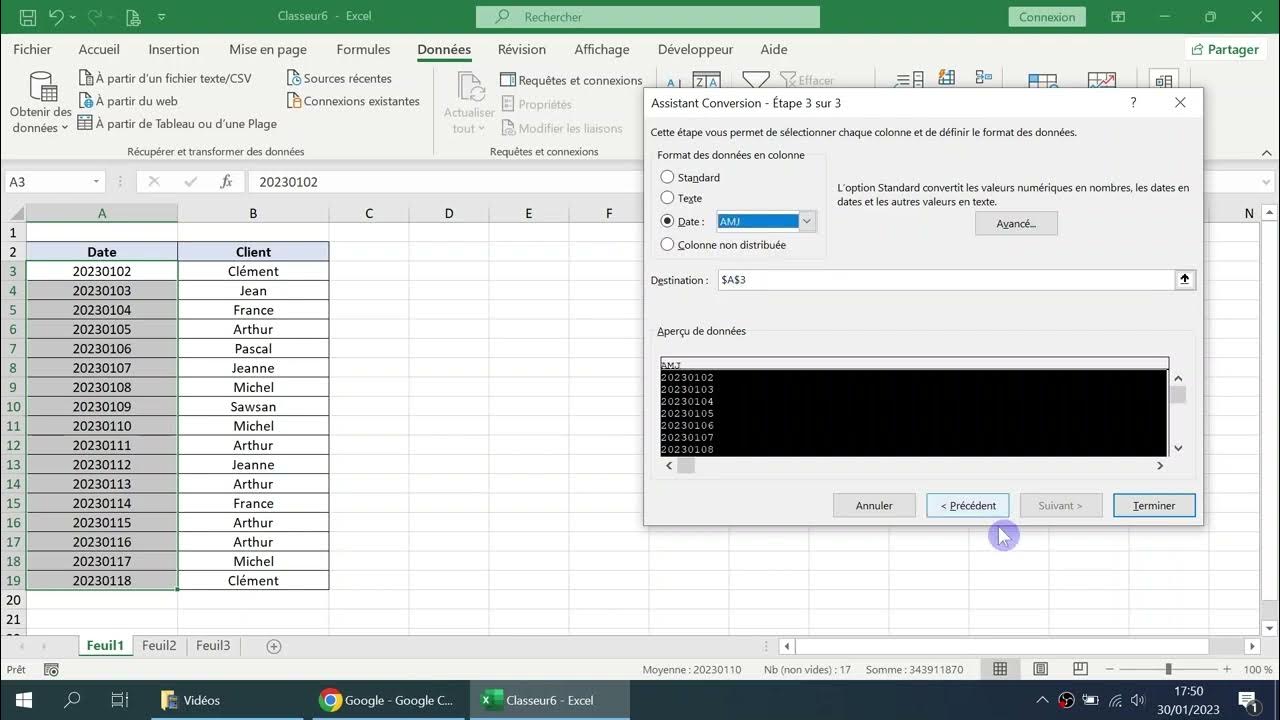Click Actualiser tout dropdown
Screen dimensions: 1280x720
[469, 103]
